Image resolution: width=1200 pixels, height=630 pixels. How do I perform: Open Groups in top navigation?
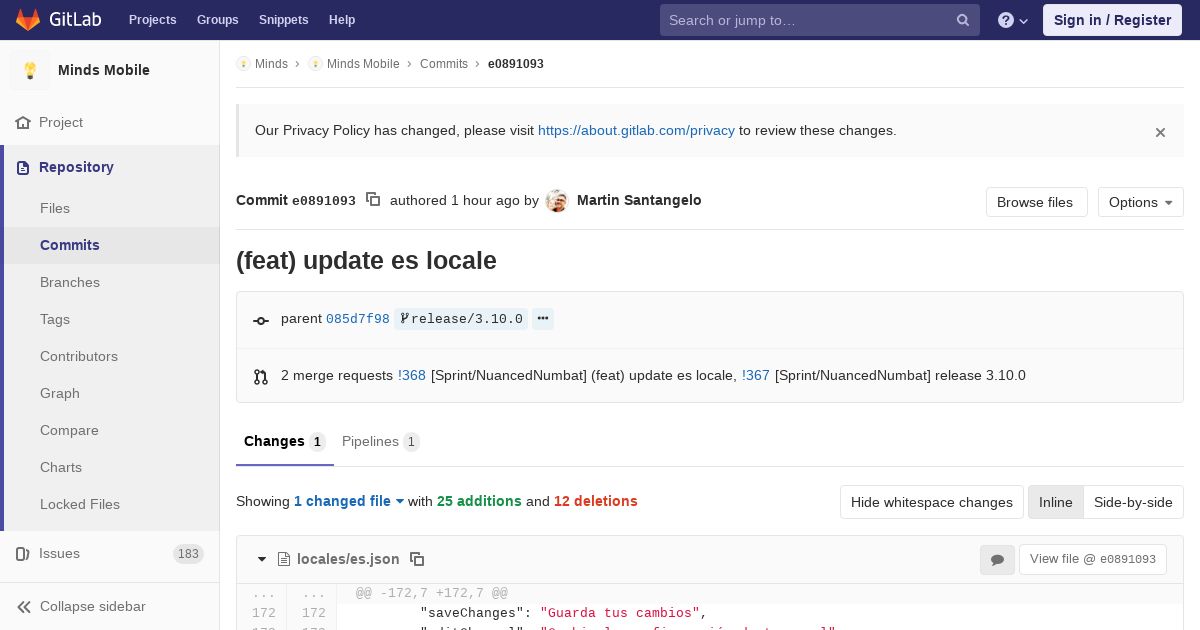click(217, 20)
